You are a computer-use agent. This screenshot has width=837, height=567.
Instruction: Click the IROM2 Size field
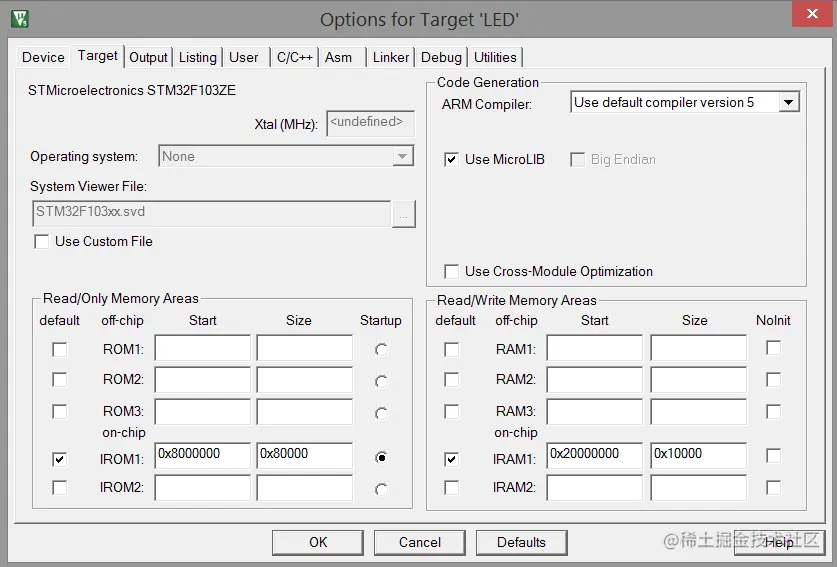pos(305,487)
